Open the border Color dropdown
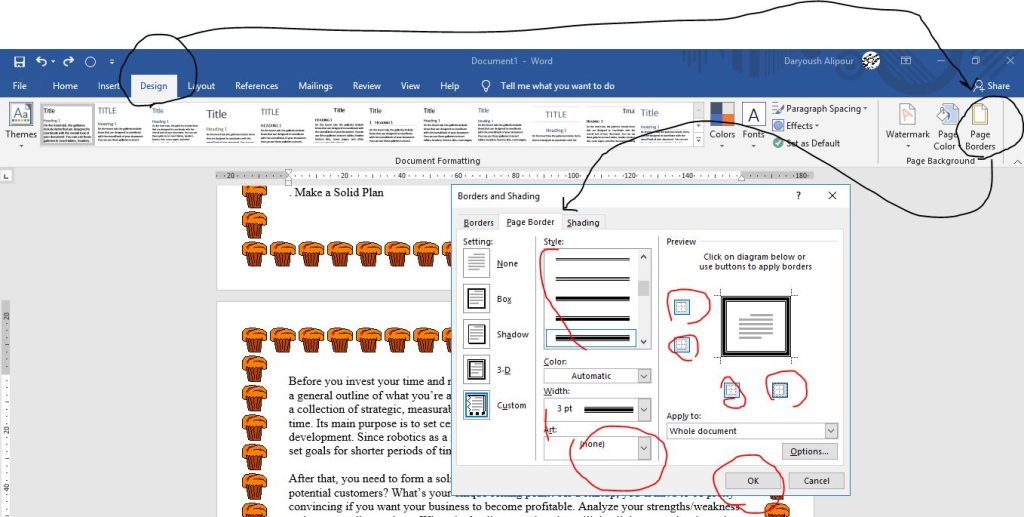1024x517 pixels. tap(643, 376)
